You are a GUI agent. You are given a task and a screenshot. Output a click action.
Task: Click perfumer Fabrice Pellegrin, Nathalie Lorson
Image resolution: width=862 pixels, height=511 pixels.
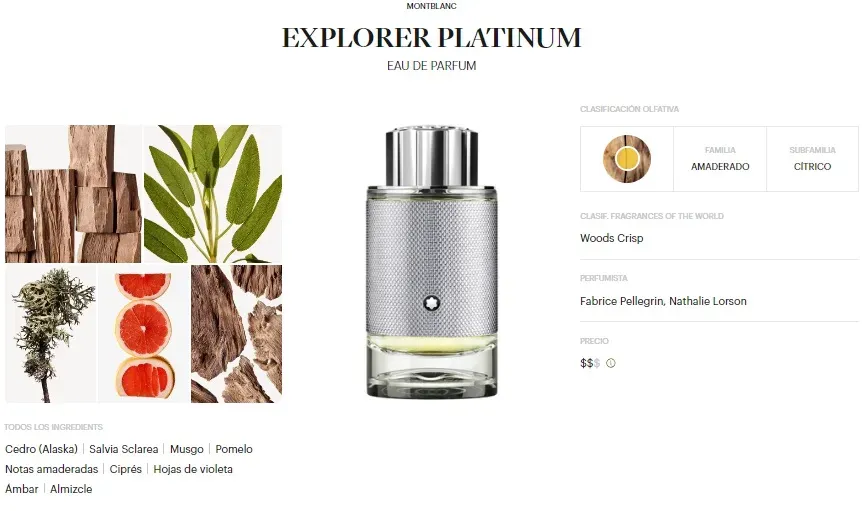(663, 301)
